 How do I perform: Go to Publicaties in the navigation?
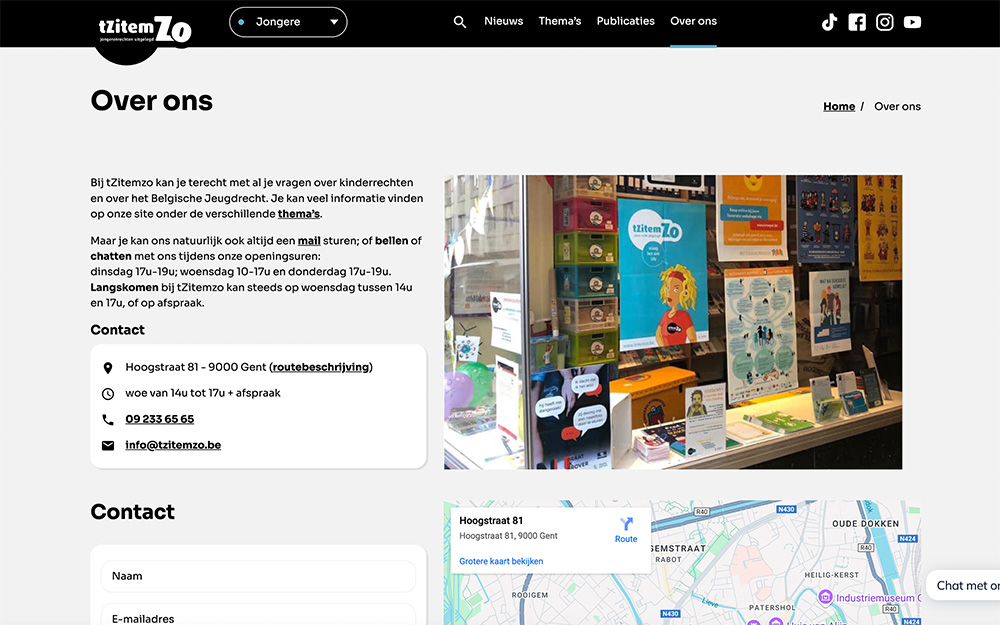pos(626,21)
